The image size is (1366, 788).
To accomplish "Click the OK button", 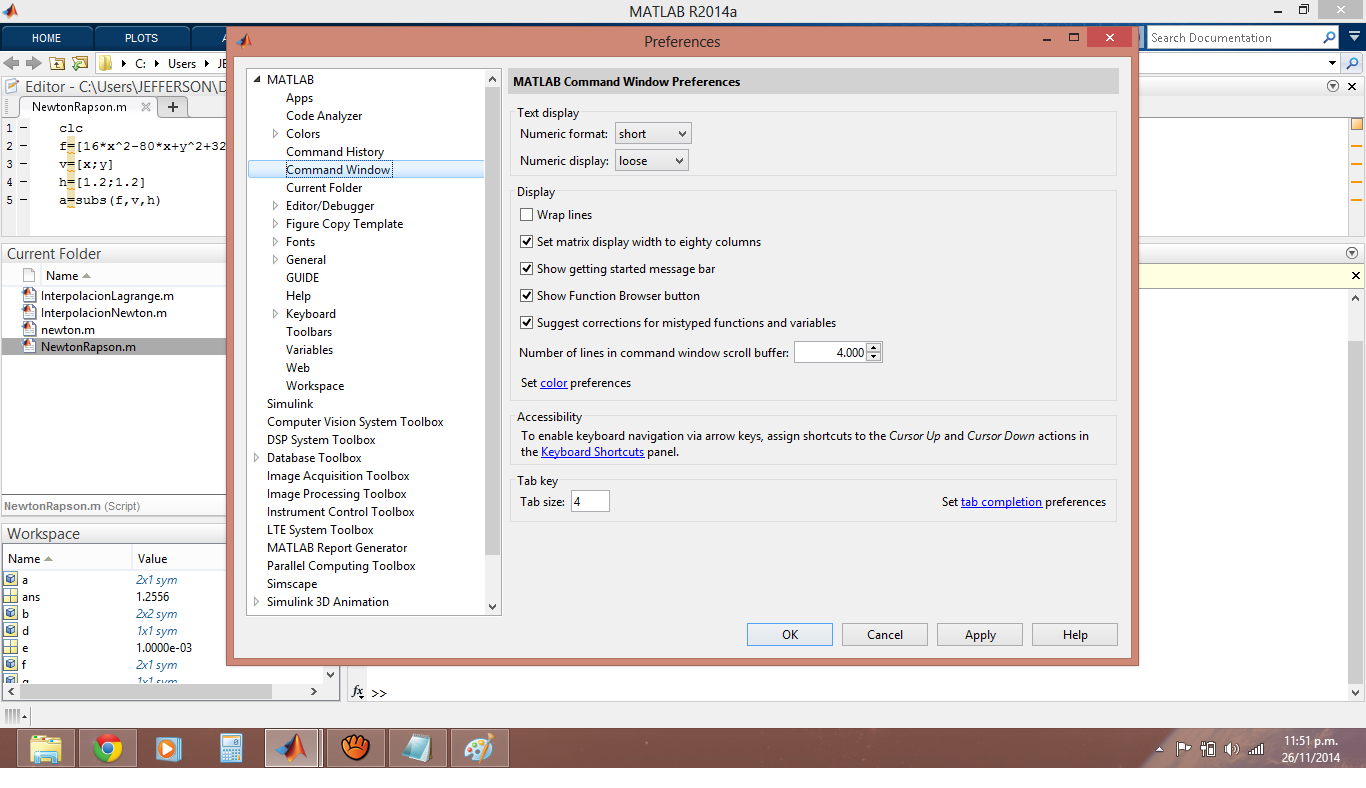I will 790,635.
